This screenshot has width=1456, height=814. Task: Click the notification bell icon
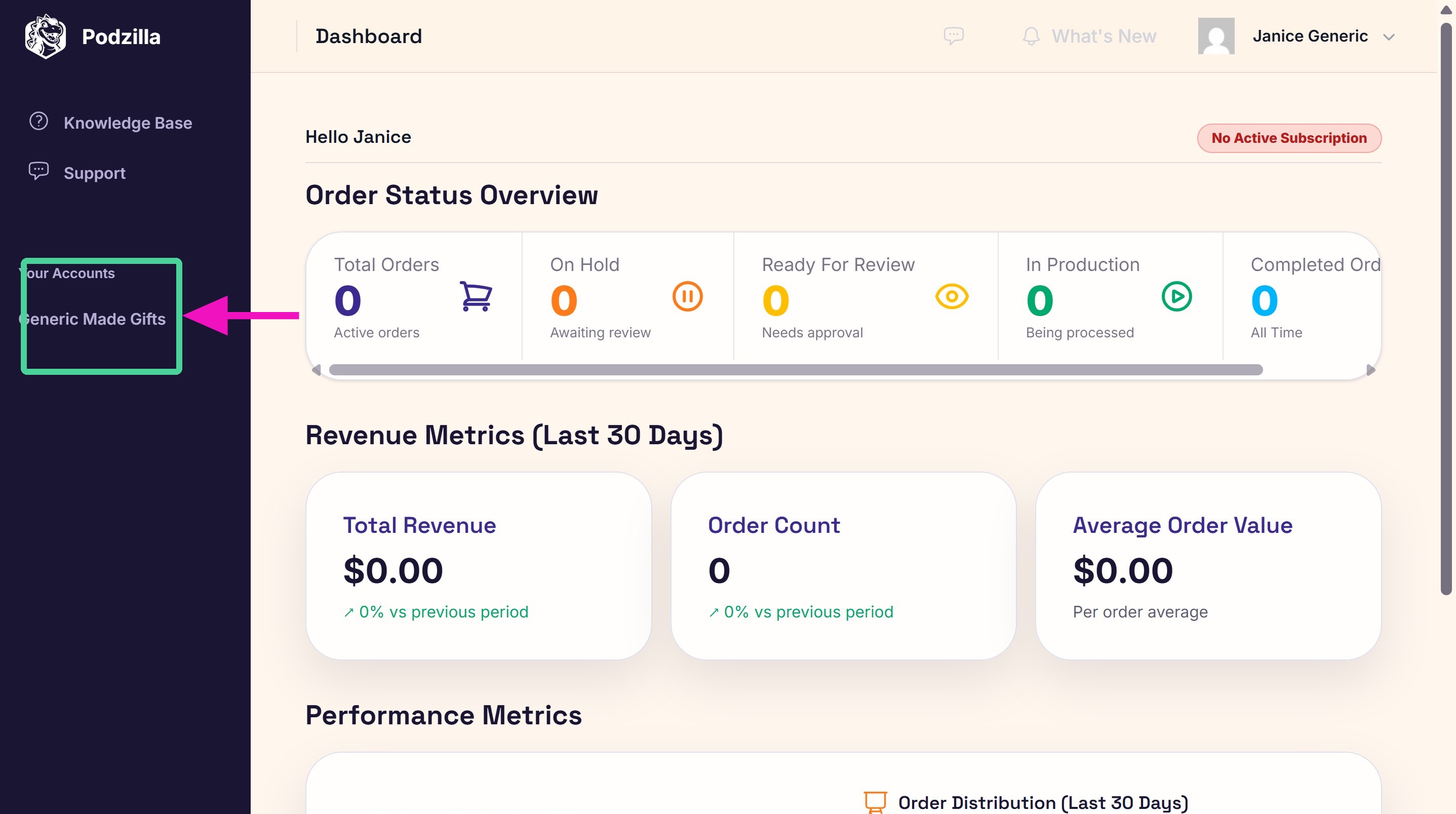pyautogui.click(x=1031, y=36)
